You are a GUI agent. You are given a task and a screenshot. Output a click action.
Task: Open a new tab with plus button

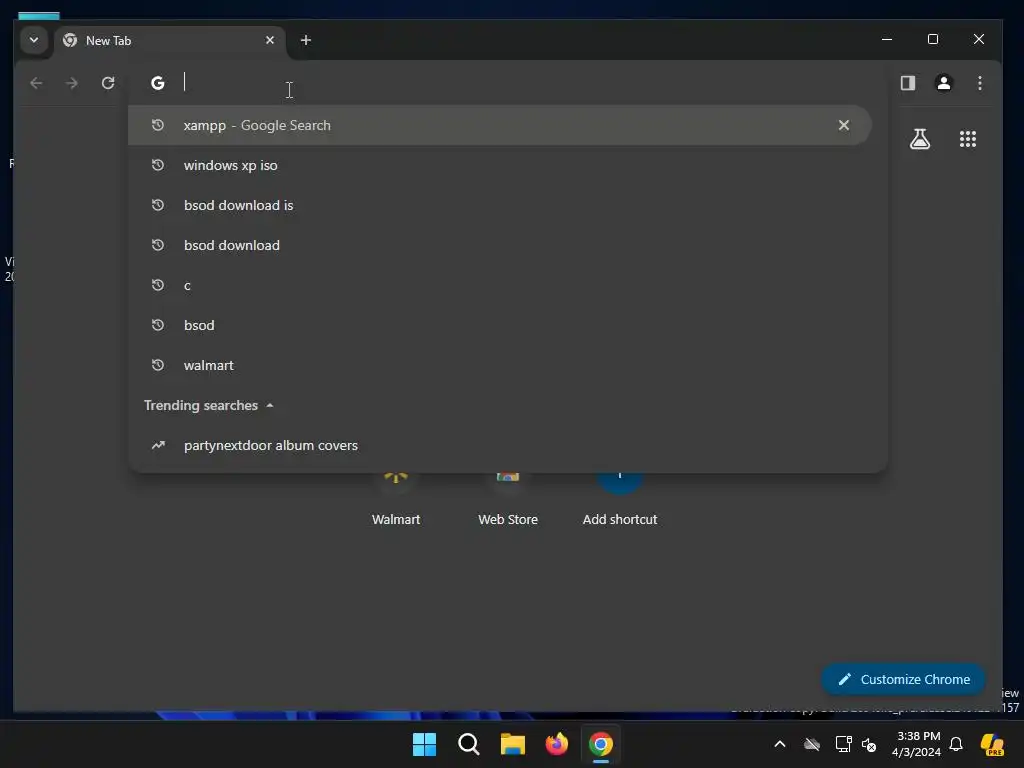click(306, 40)
